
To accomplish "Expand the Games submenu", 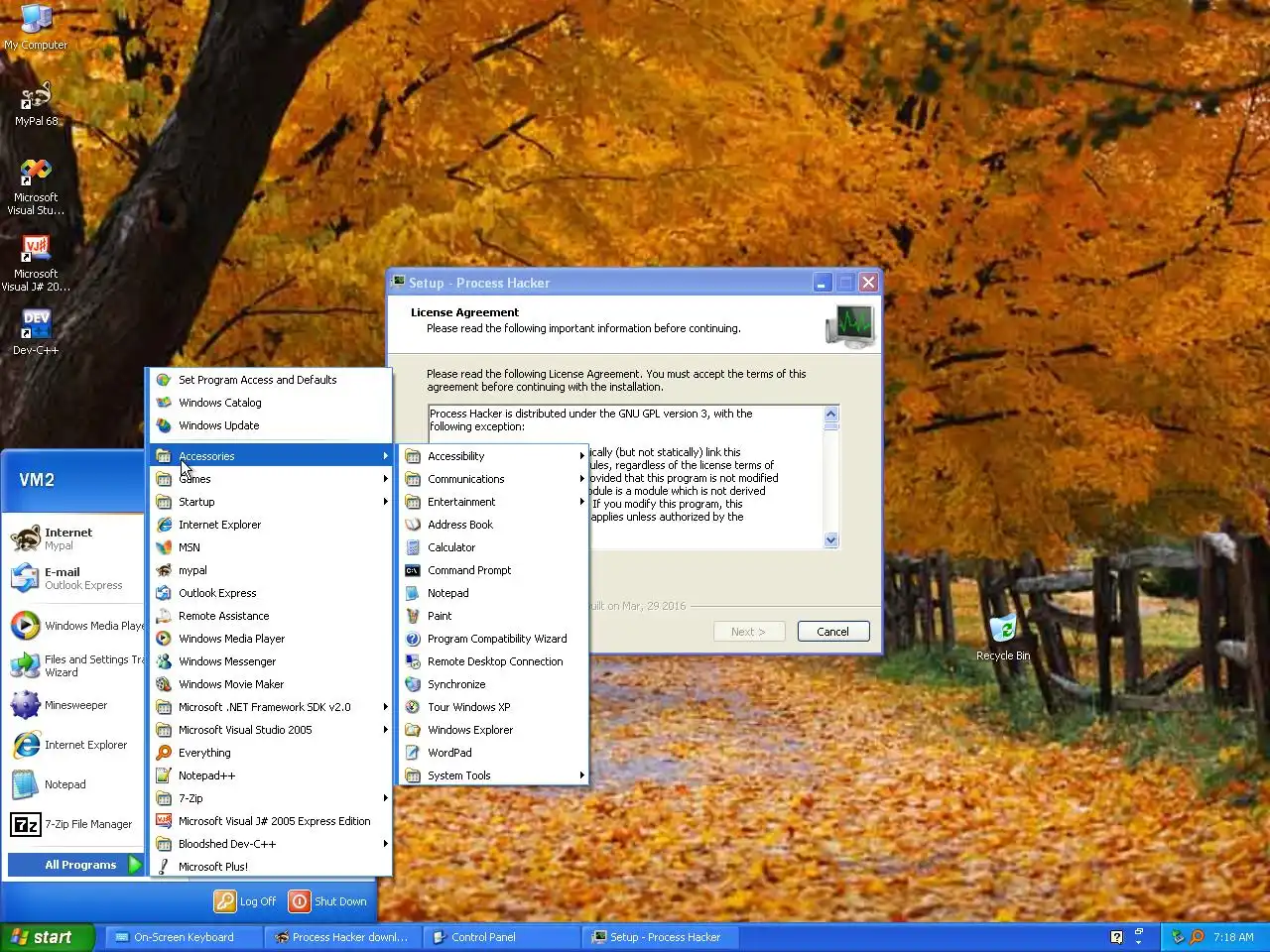I will [x=271, y=479].
